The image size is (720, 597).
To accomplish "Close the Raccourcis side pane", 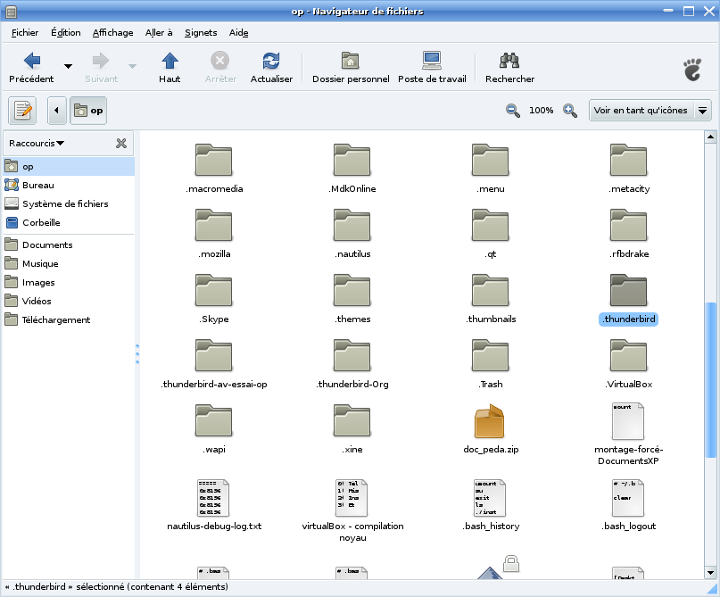I will (121, 143).
